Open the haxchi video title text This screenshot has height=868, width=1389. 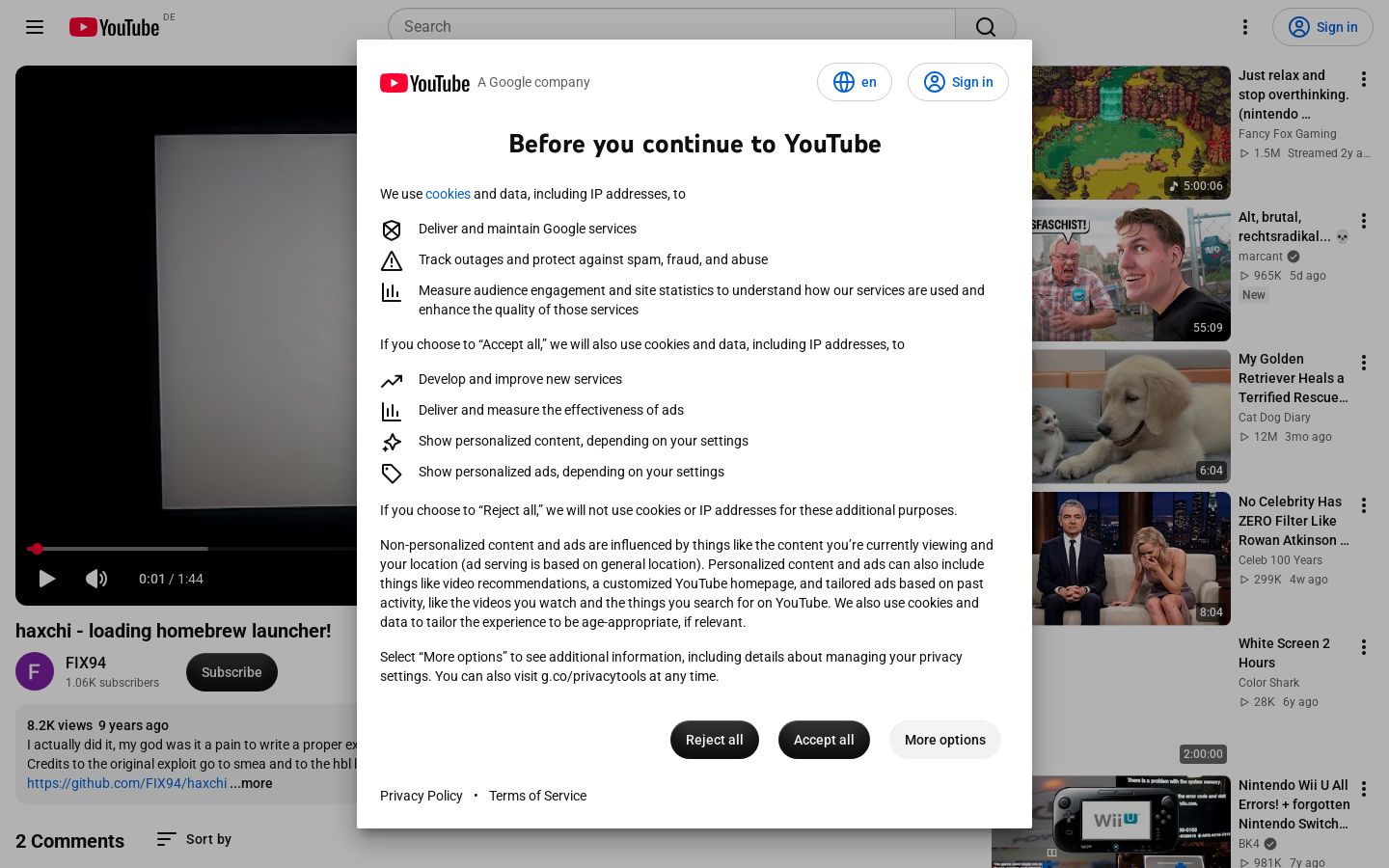click(173, 631)
